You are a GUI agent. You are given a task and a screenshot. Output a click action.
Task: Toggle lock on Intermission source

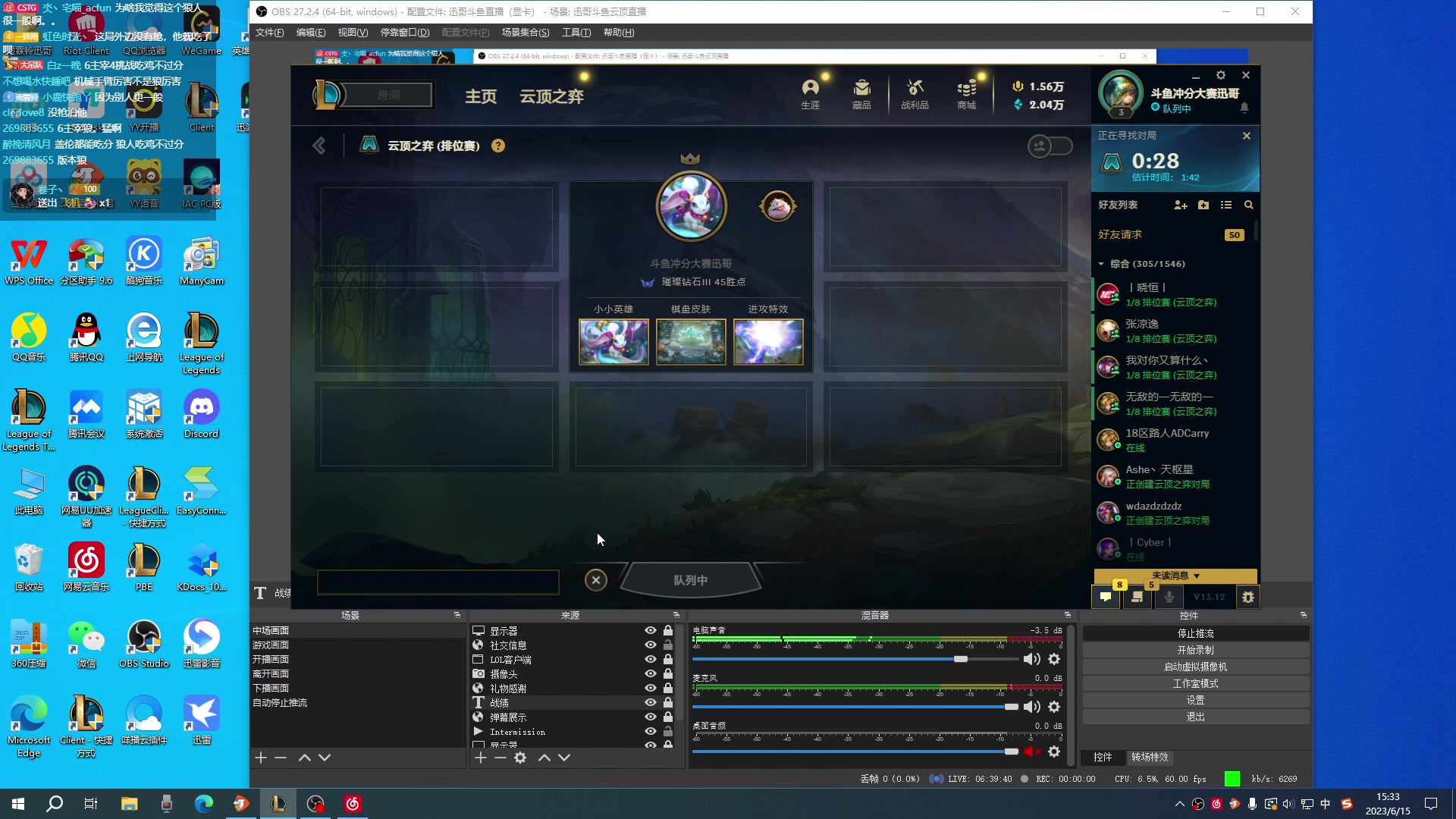click(668, 731)
